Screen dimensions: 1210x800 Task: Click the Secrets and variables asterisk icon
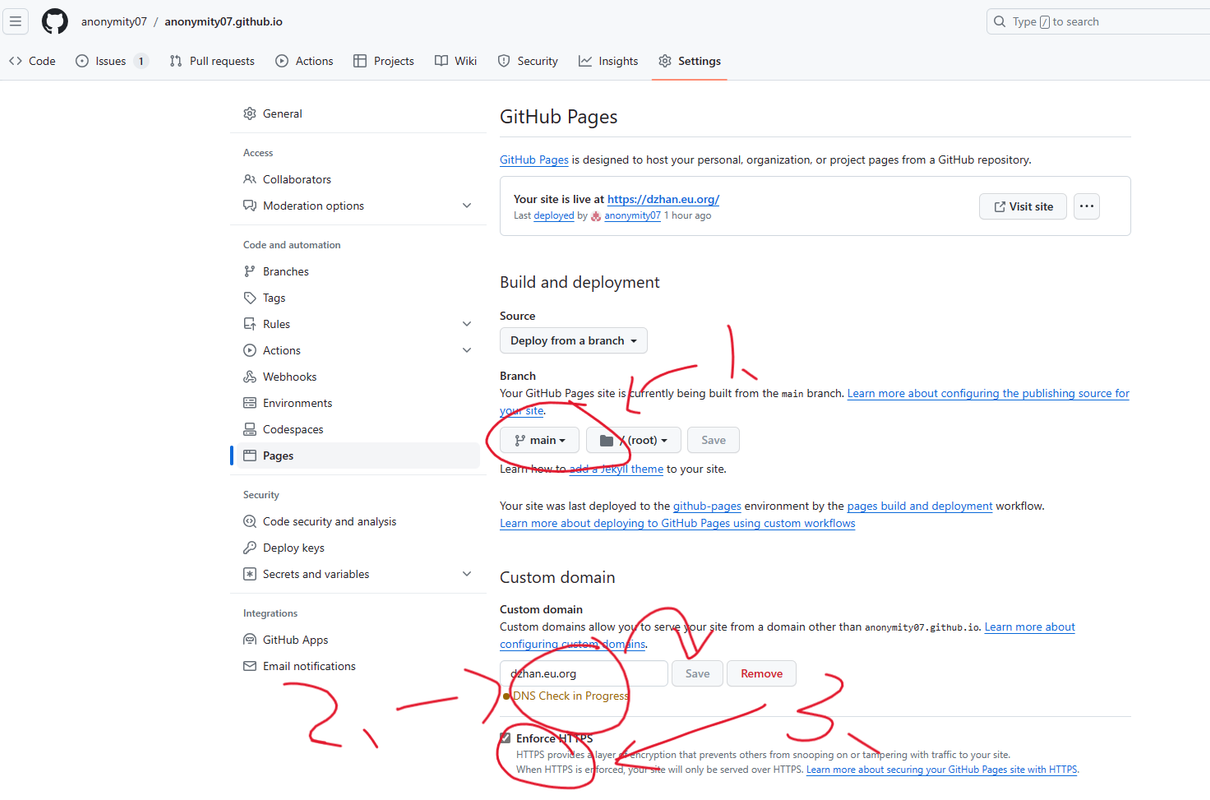pos(250,574)
